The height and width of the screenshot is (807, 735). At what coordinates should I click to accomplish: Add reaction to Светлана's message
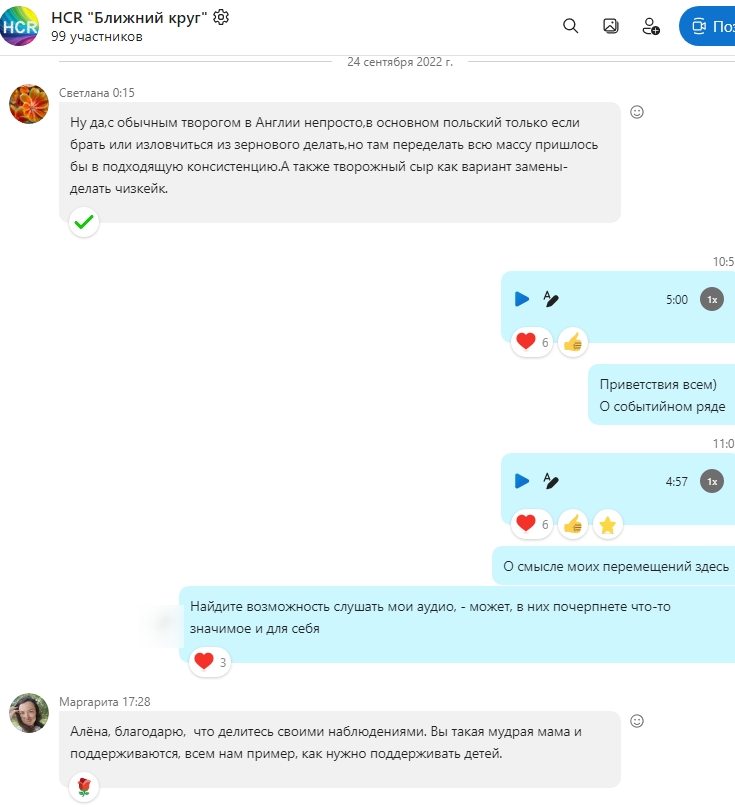[637, 112]
